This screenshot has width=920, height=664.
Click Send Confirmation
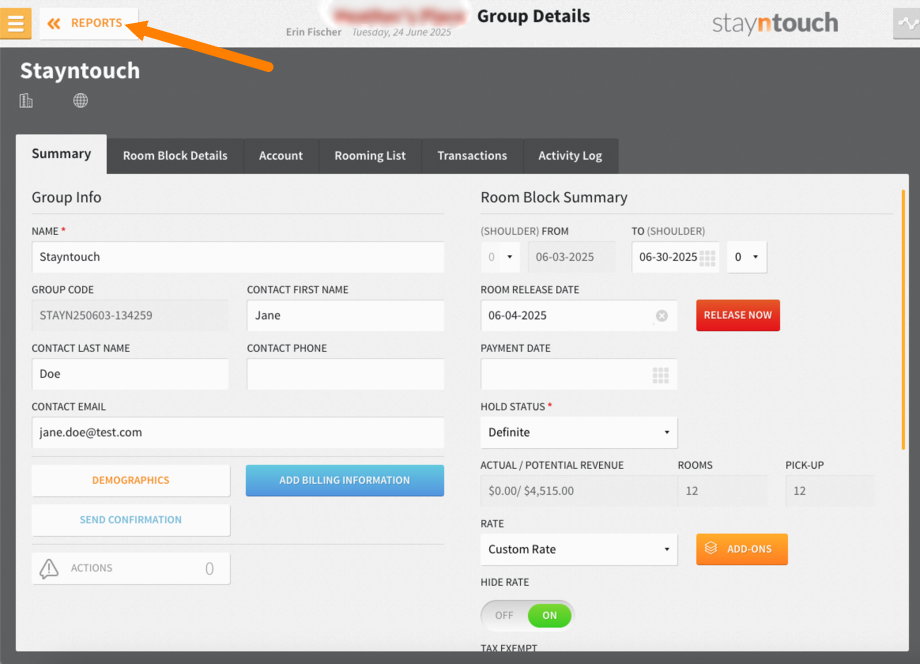(x=131, y=520)
